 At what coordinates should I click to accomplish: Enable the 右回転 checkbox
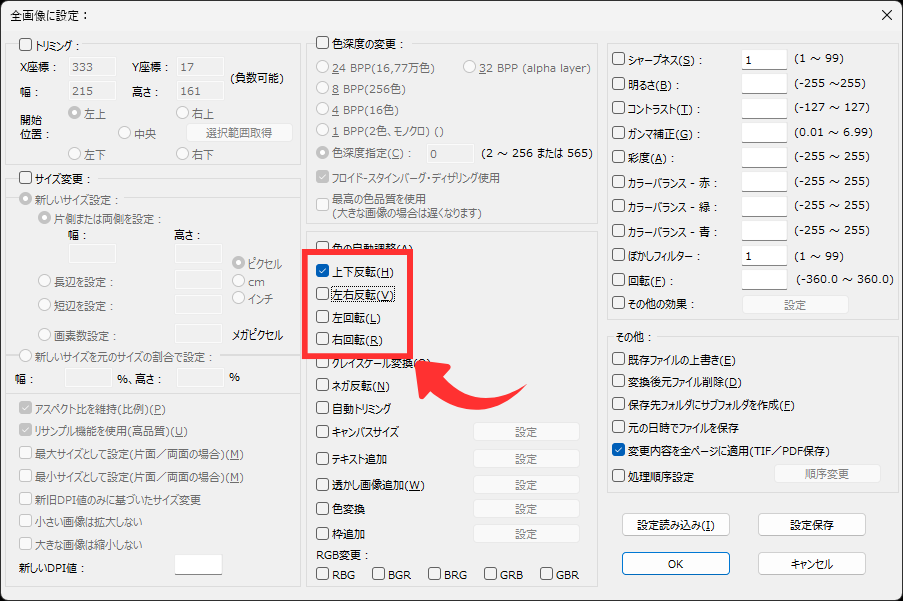[323, 340]
